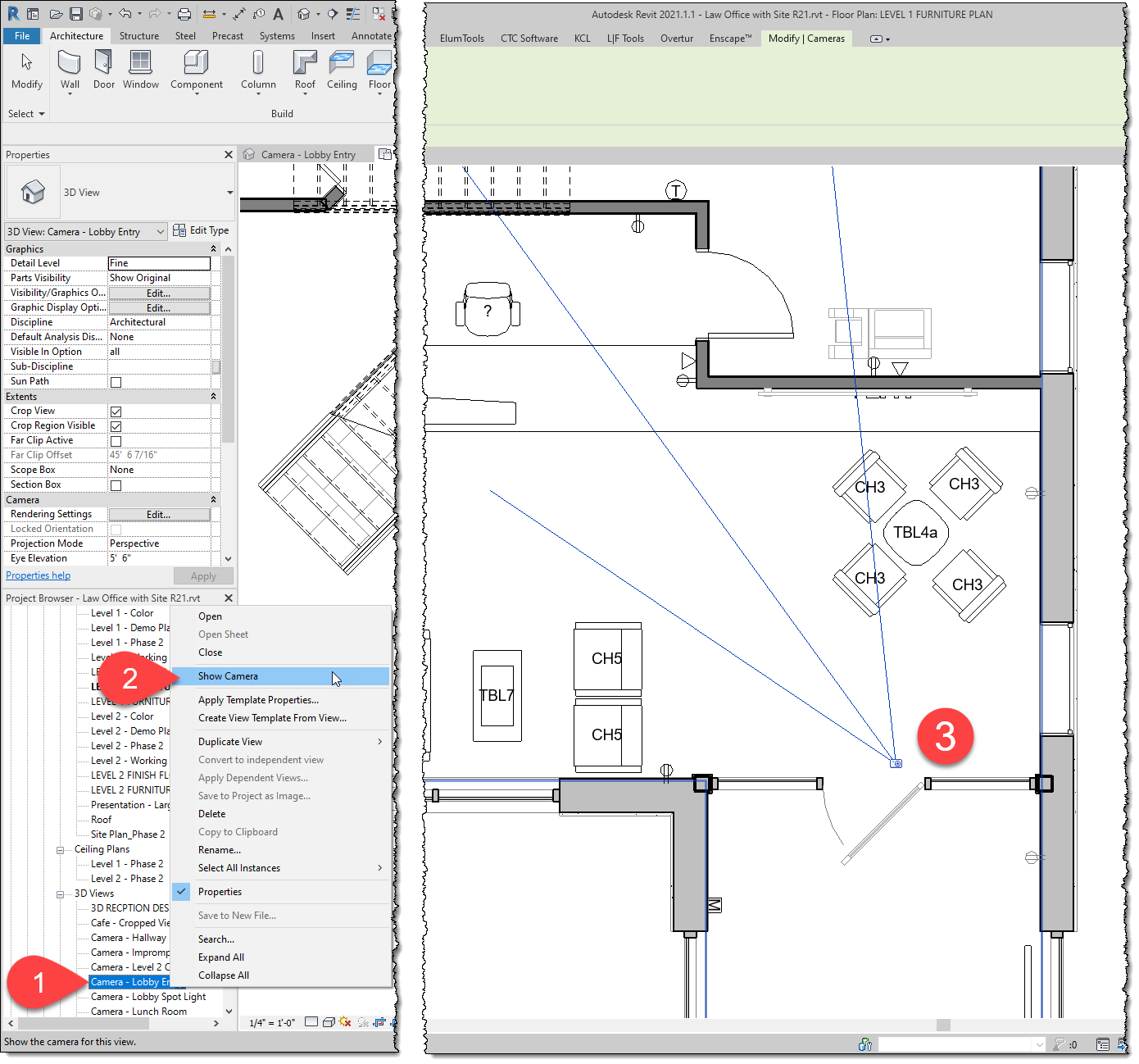The image size is (1139, 1064).
Task: Open the Measure tool from Quick Access Toolbar
Action: coord(210,13)
